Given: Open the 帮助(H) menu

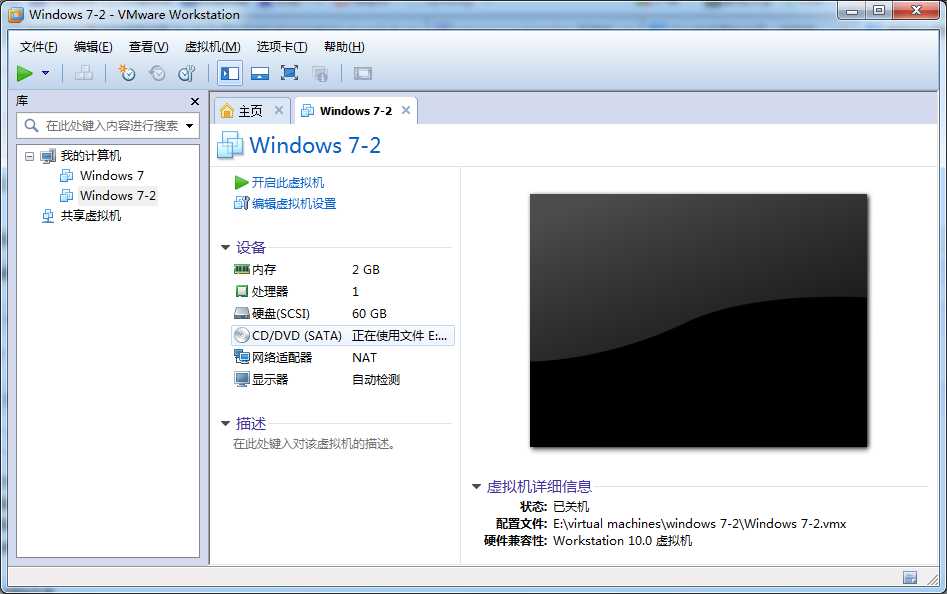Looking at the screenshot, I should pos(344,46).
